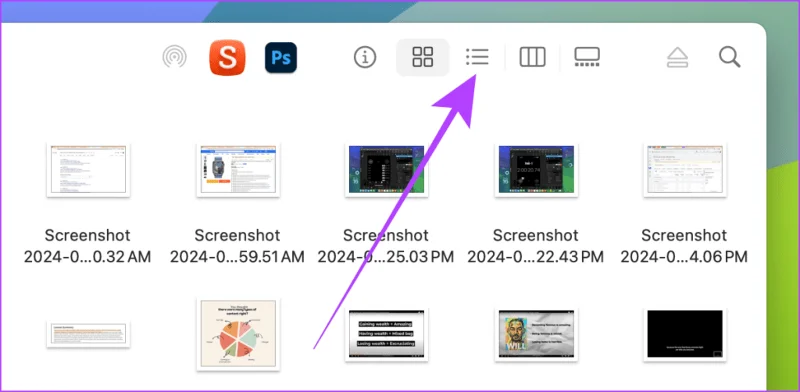Select screenshot thumbnail ending 0.32 AM
This screenshot has height=392, width=800.
click(88, 169)
